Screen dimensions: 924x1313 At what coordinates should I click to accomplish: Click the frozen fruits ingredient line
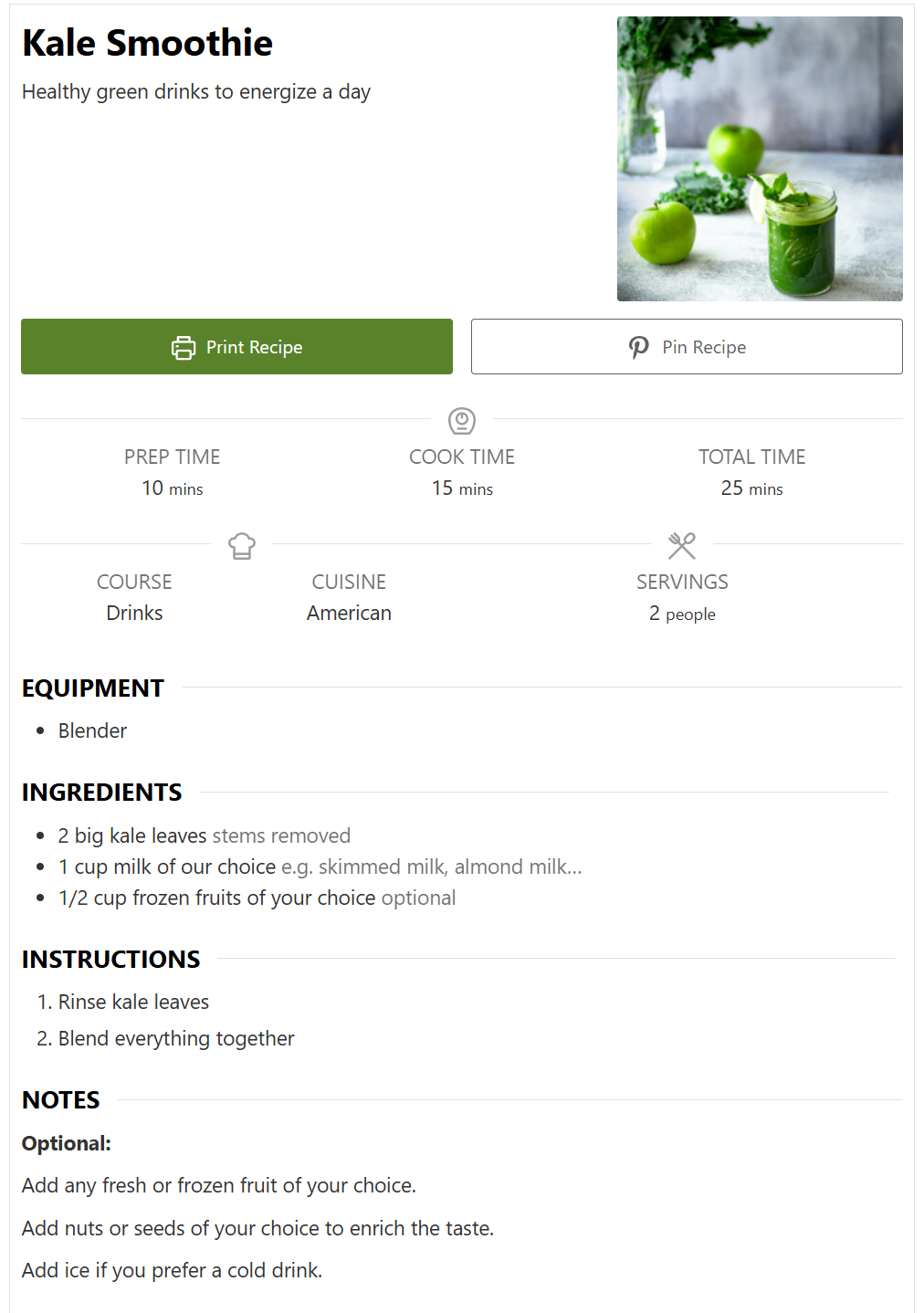[x=257, y=898]
